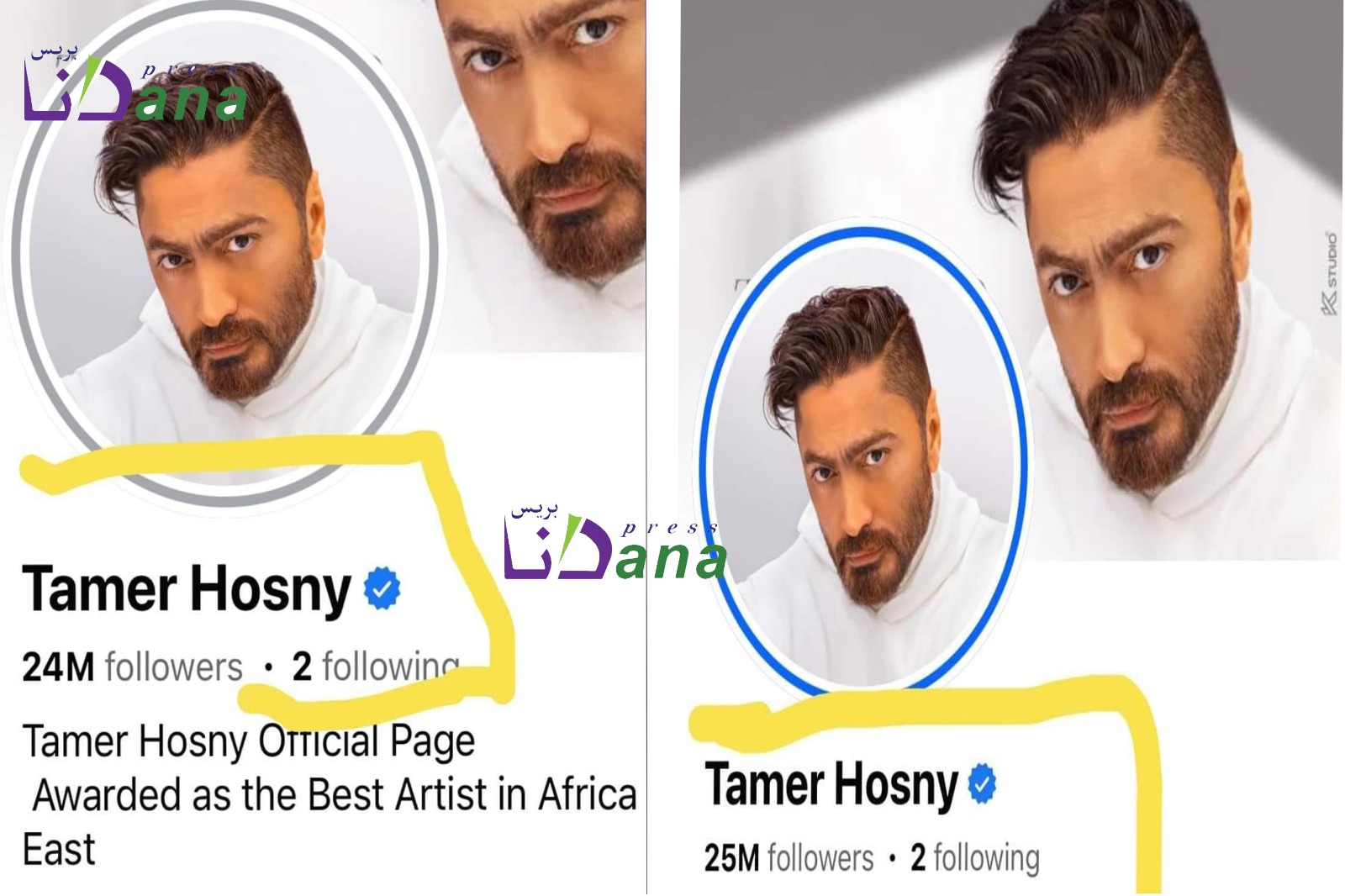Open the right profile's 2 following list
This screenshot has height=896, width=1345.
(975, 858)
